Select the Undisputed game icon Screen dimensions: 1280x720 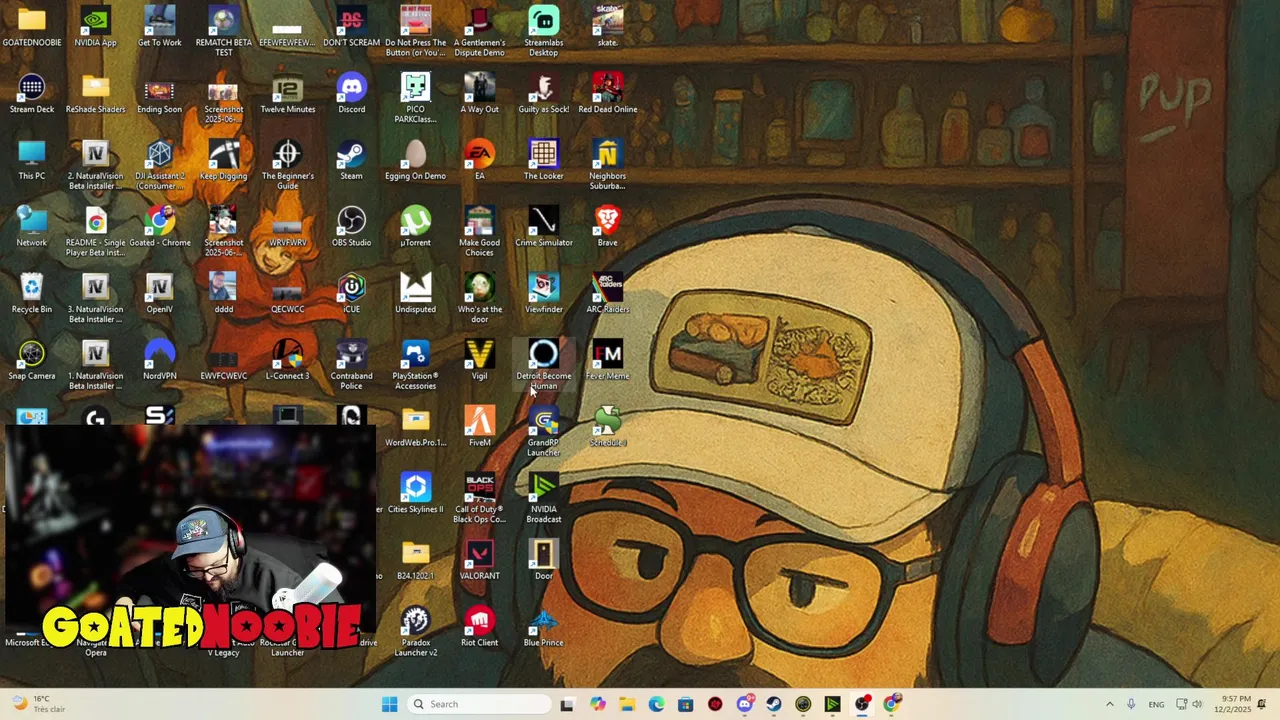tap(415, 294)
